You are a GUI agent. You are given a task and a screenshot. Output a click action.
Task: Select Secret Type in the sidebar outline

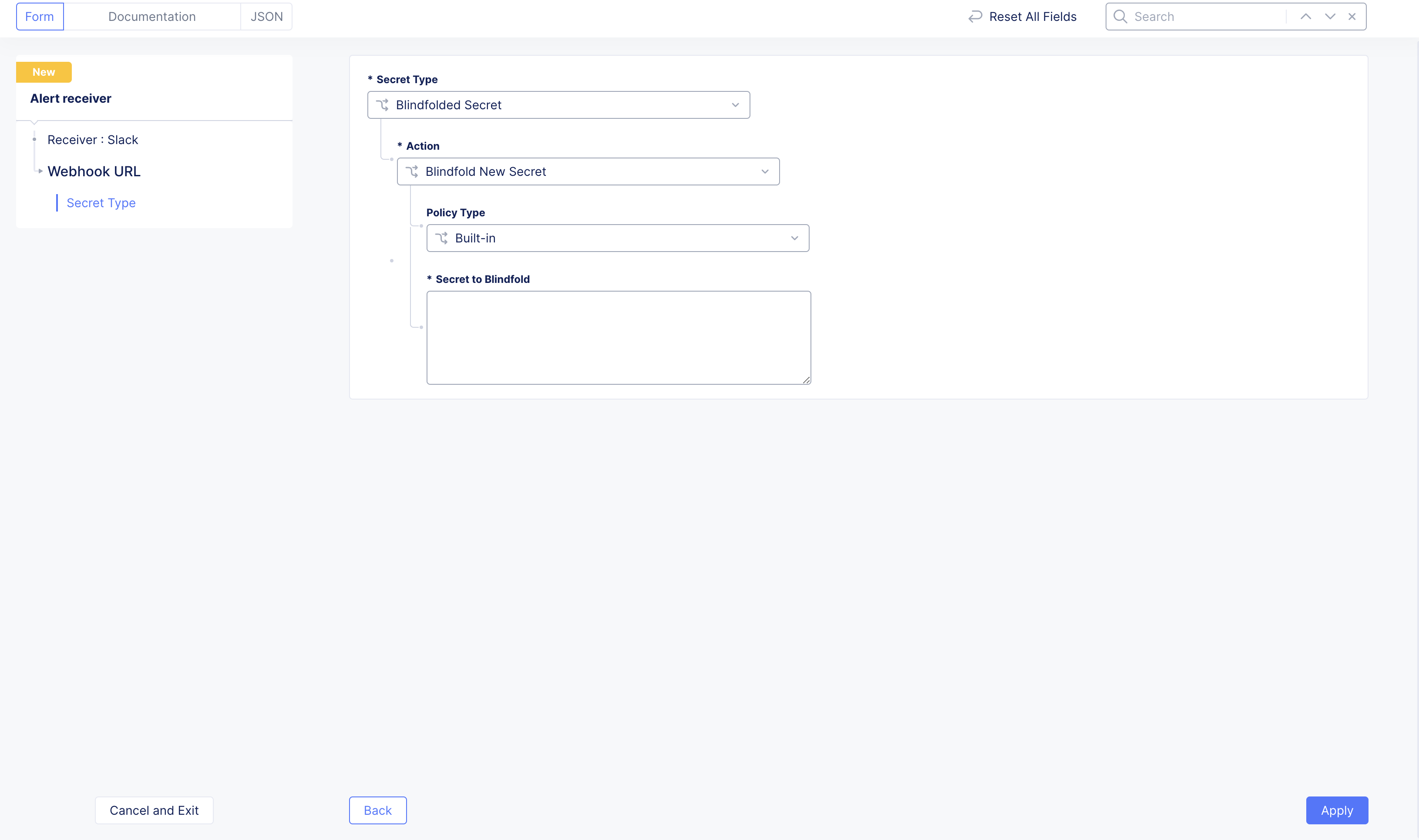(x=101, y=203)
